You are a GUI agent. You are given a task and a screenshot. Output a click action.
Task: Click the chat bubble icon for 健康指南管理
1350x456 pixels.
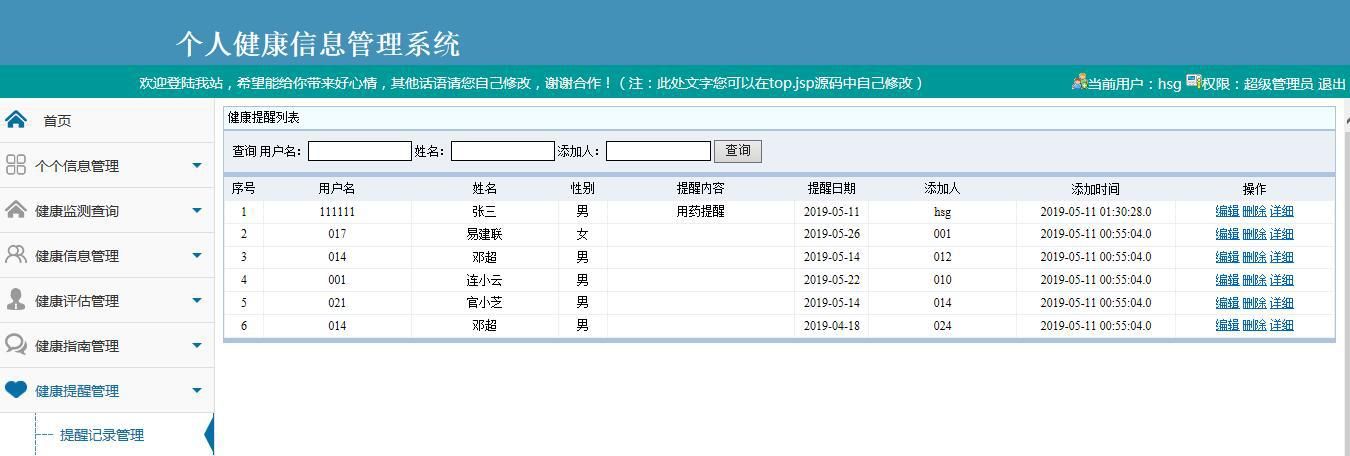pyautogui.click(x=16, y=344)
